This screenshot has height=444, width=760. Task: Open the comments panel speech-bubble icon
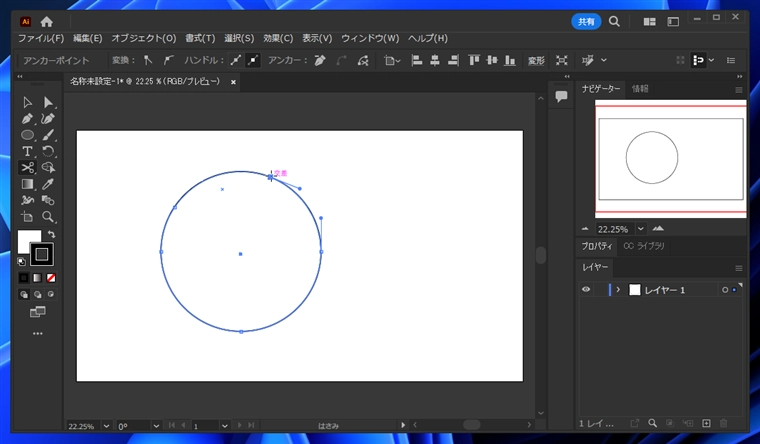click(561, 96)
